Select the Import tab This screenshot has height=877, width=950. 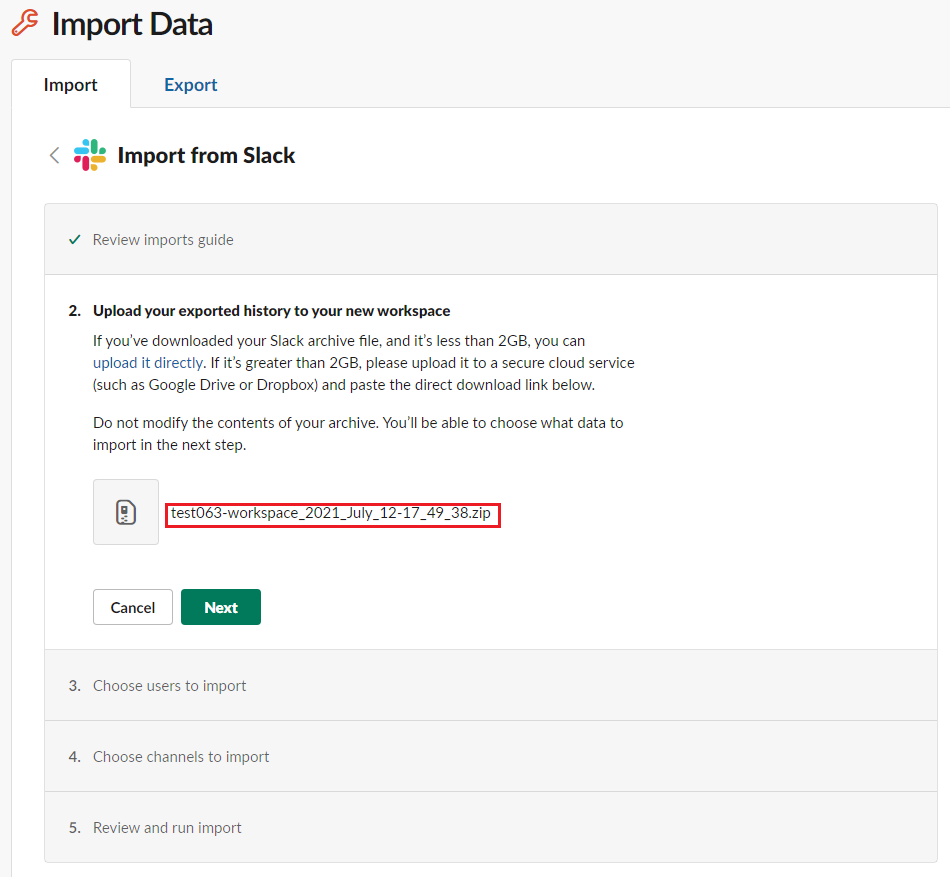point(70,85)
